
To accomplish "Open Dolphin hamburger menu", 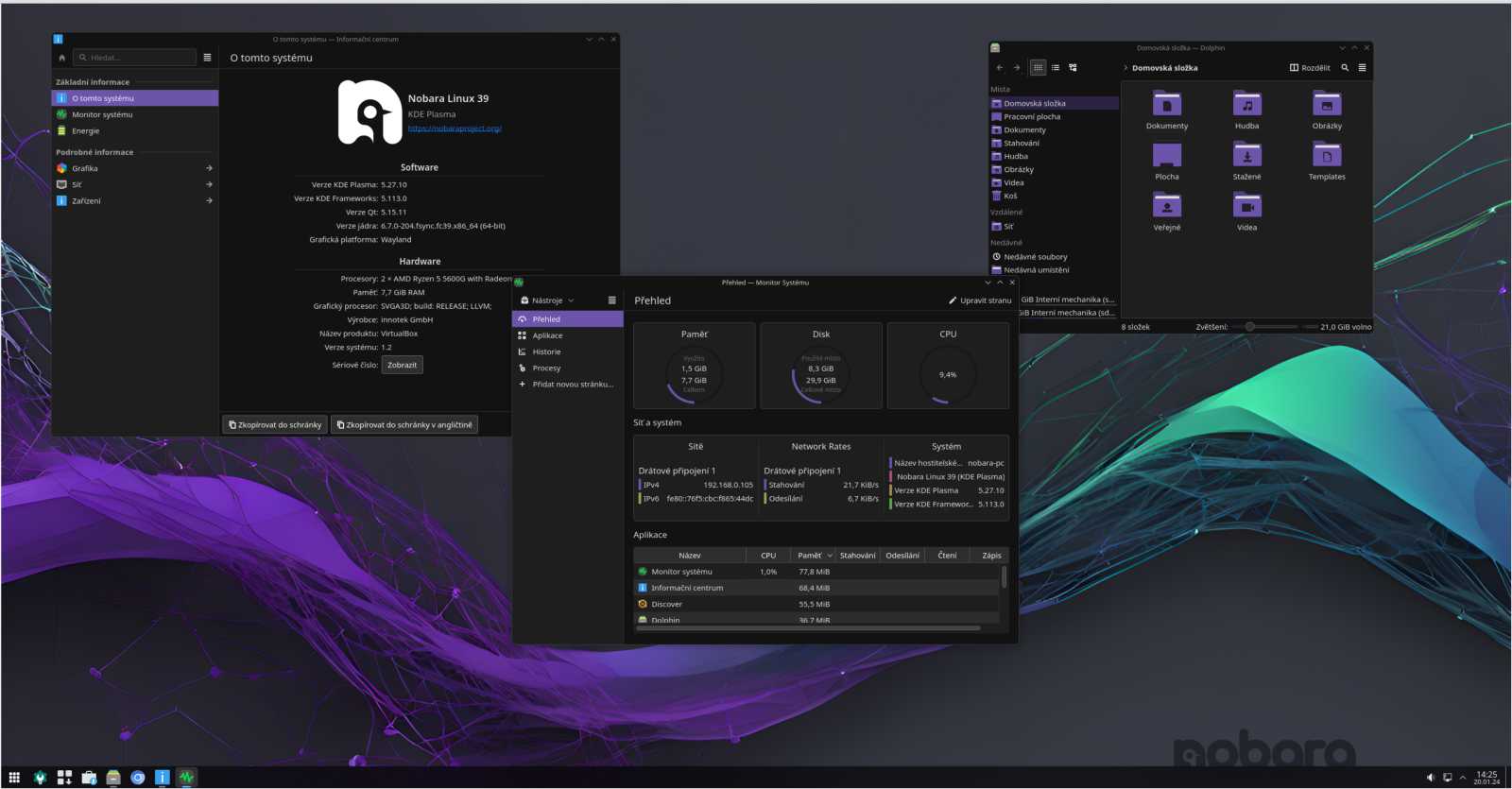I will pyautogui.click(x=1362, y=68).
